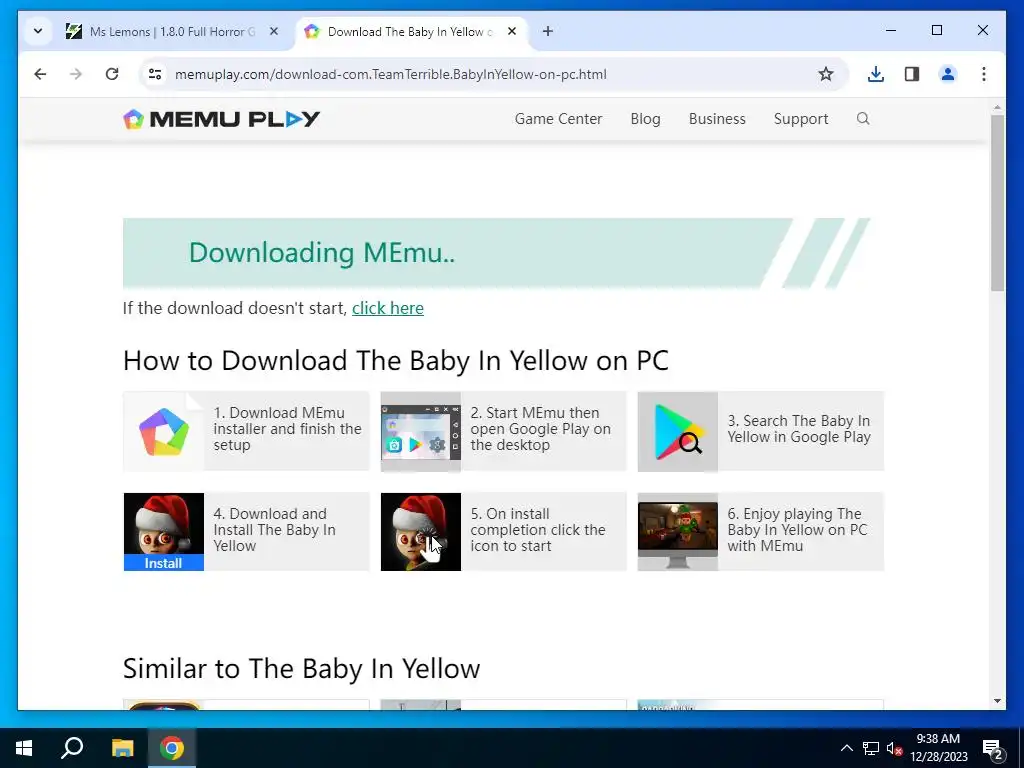Open the Windows Start menu
This screenshot has height=768, width=1024.
[x=24, y=748]
